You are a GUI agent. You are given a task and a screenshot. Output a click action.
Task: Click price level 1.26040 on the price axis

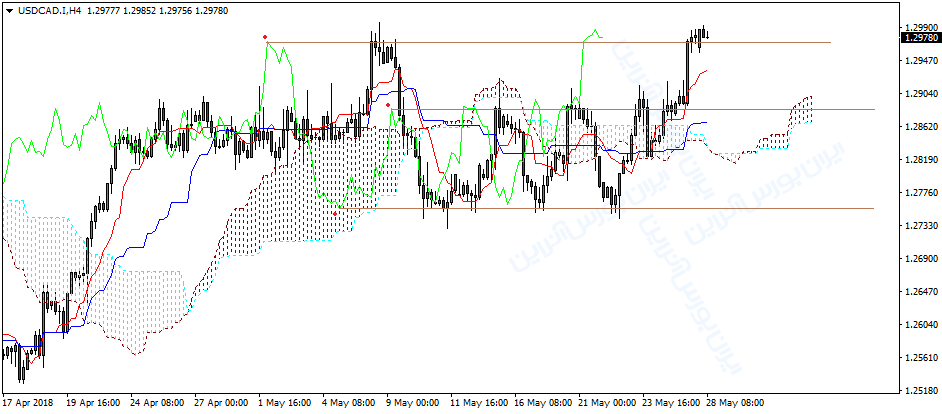[x=921, y=324]
